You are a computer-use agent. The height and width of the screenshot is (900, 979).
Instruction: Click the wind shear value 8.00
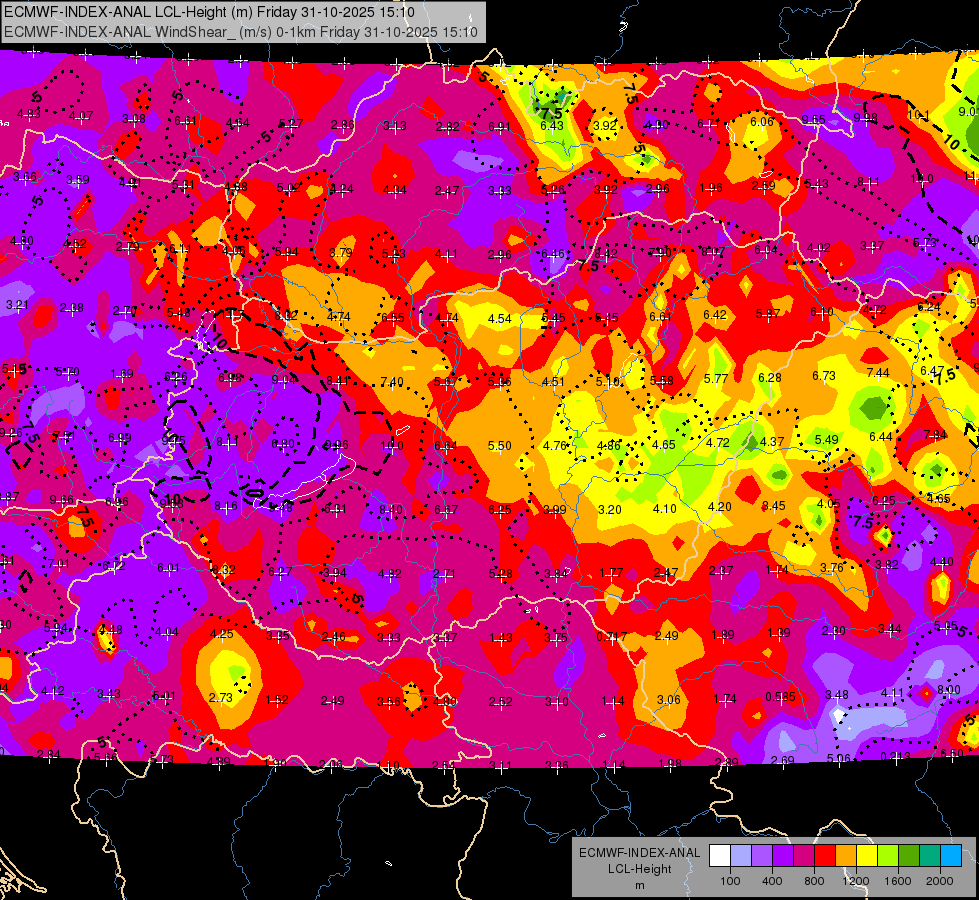(948, 690)
